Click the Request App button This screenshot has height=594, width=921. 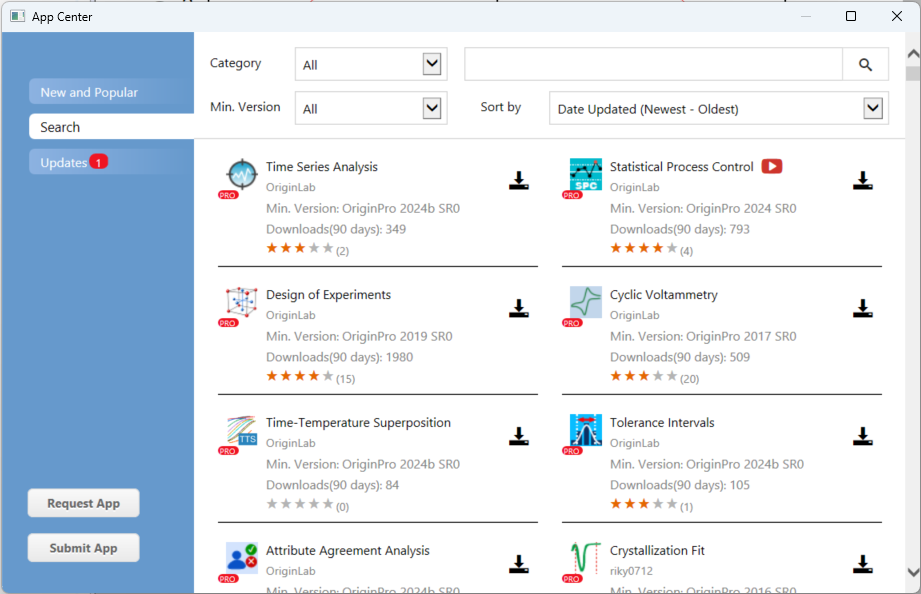coord(83,503)
